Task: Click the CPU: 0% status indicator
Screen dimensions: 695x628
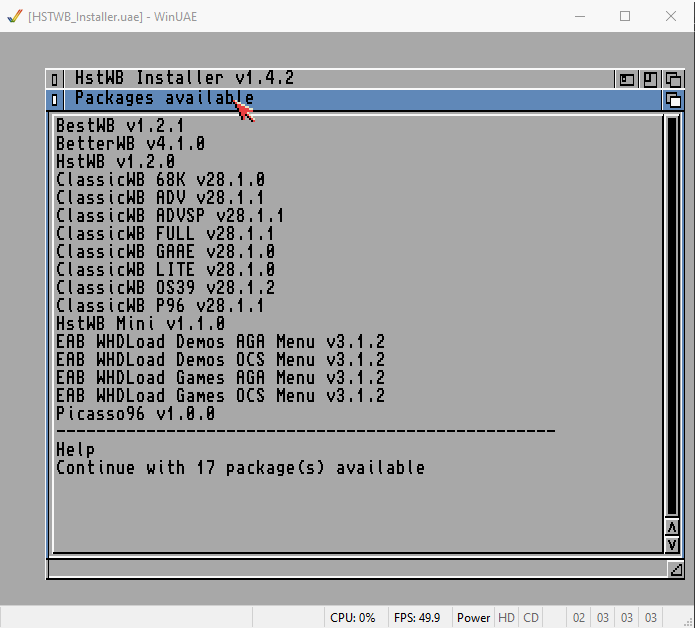Action: pos(353,618)
